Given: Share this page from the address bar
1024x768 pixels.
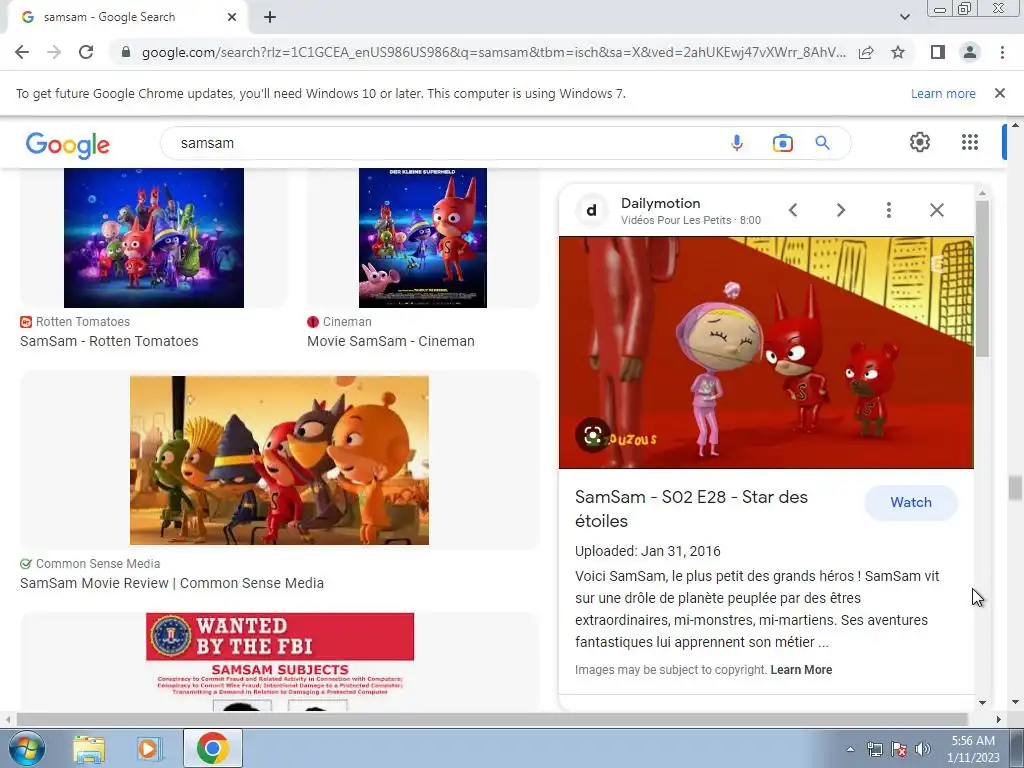Looking at the screenshot, I should click(866, 52).
